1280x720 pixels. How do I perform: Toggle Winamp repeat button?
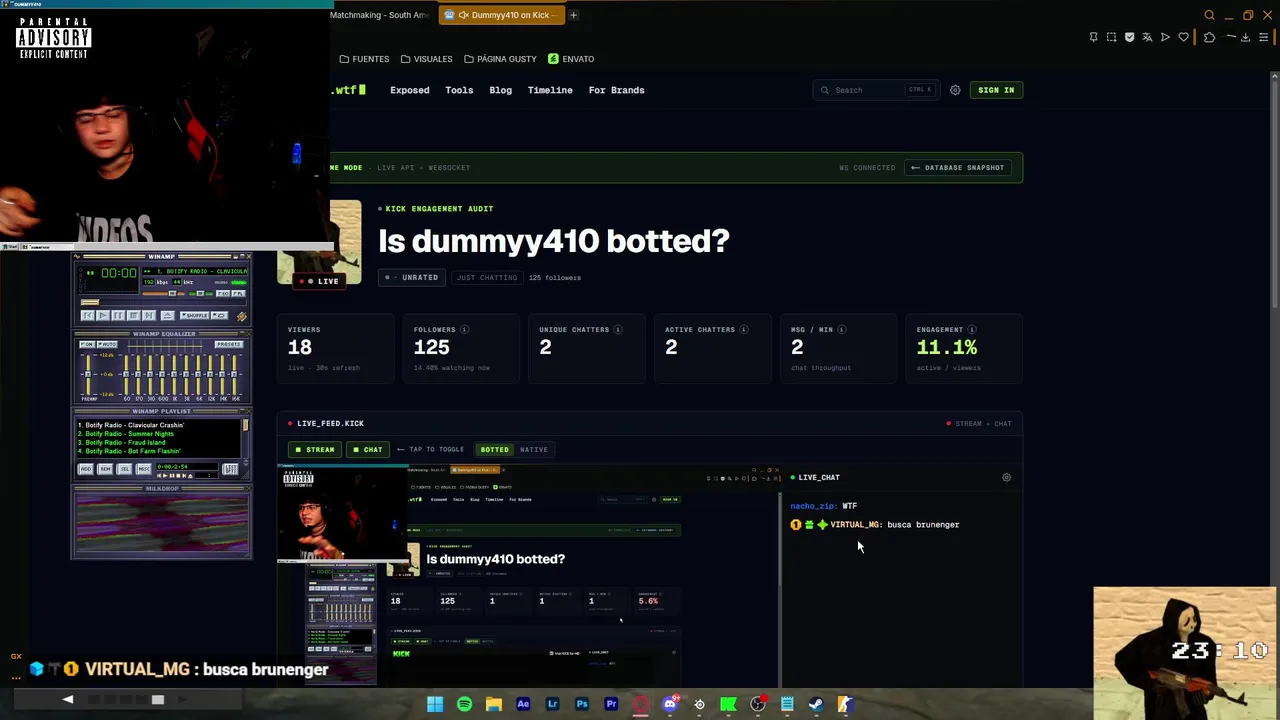[219, 315]
